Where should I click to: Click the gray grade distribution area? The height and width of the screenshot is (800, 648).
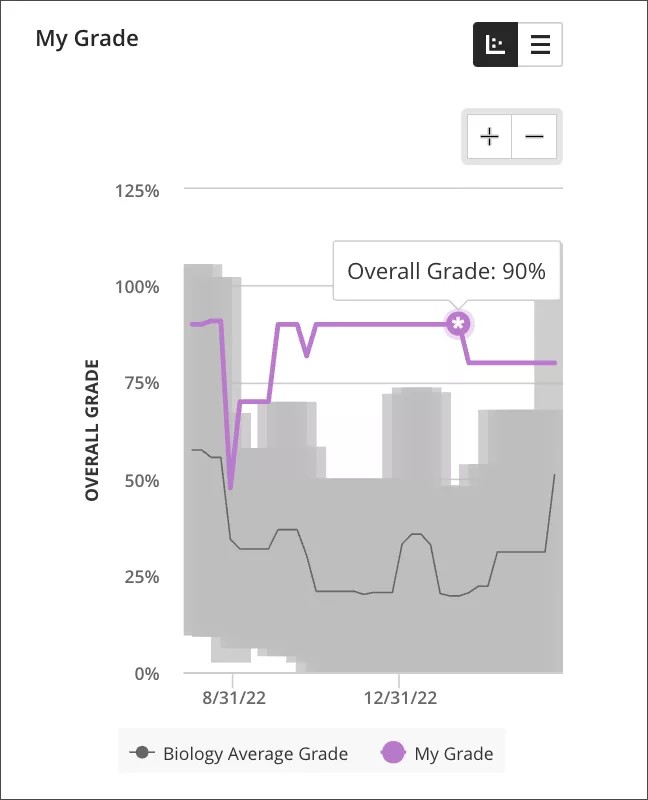(300, 620)
